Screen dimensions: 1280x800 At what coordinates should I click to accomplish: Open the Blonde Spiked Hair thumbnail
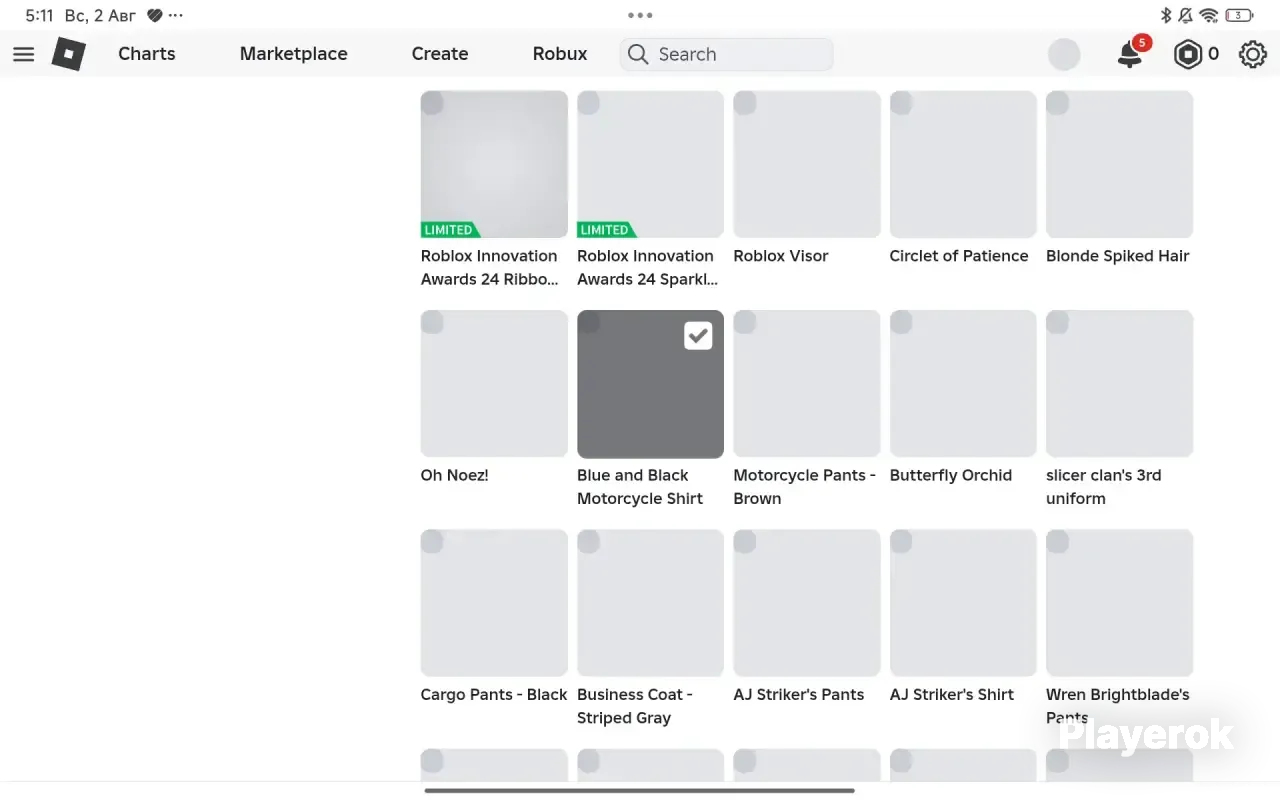pyautogui.click(x=1120, y=164)
